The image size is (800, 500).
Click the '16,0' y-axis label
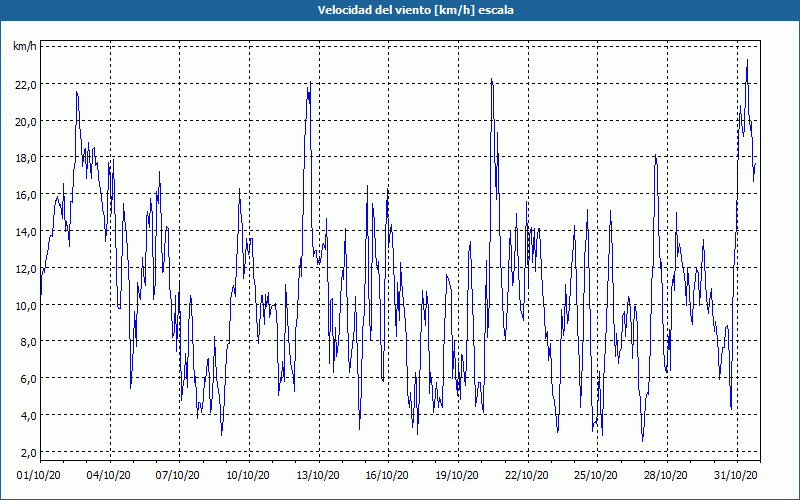click(x=26, y=195)
